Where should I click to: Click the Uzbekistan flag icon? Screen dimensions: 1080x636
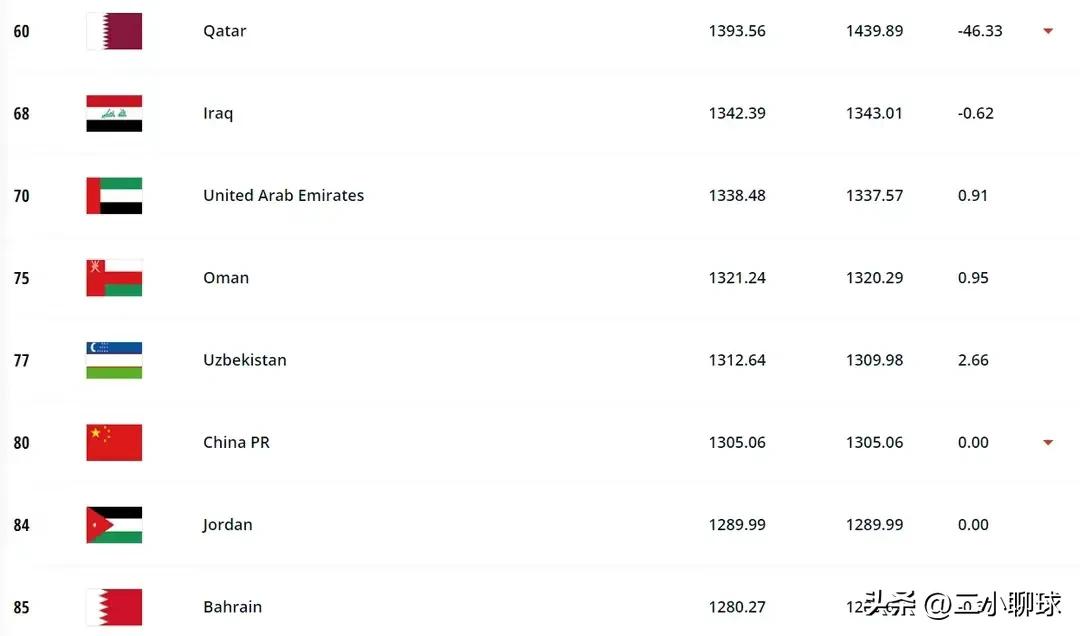(113, 360)
